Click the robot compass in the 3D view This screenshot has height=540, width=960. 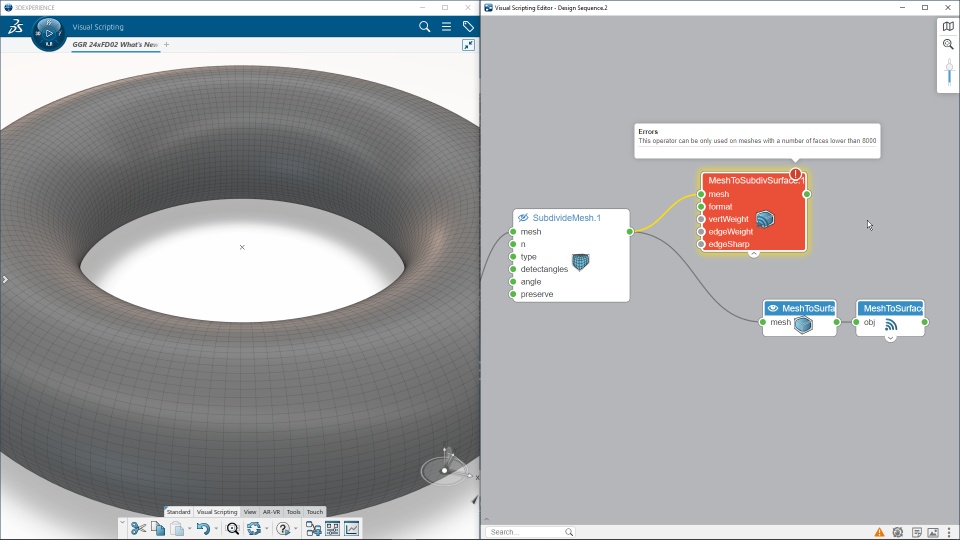click(x=445, y=469)
